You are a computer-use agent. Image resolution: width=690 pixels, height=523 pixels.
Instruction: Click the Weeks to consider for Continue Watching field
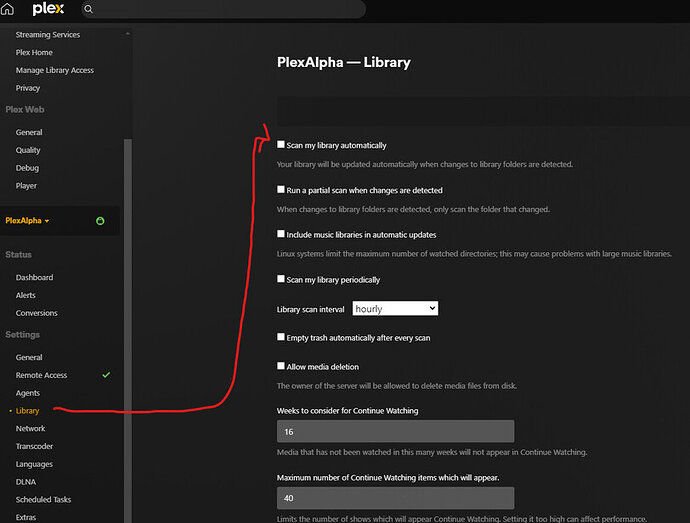[x=395, y=431]
